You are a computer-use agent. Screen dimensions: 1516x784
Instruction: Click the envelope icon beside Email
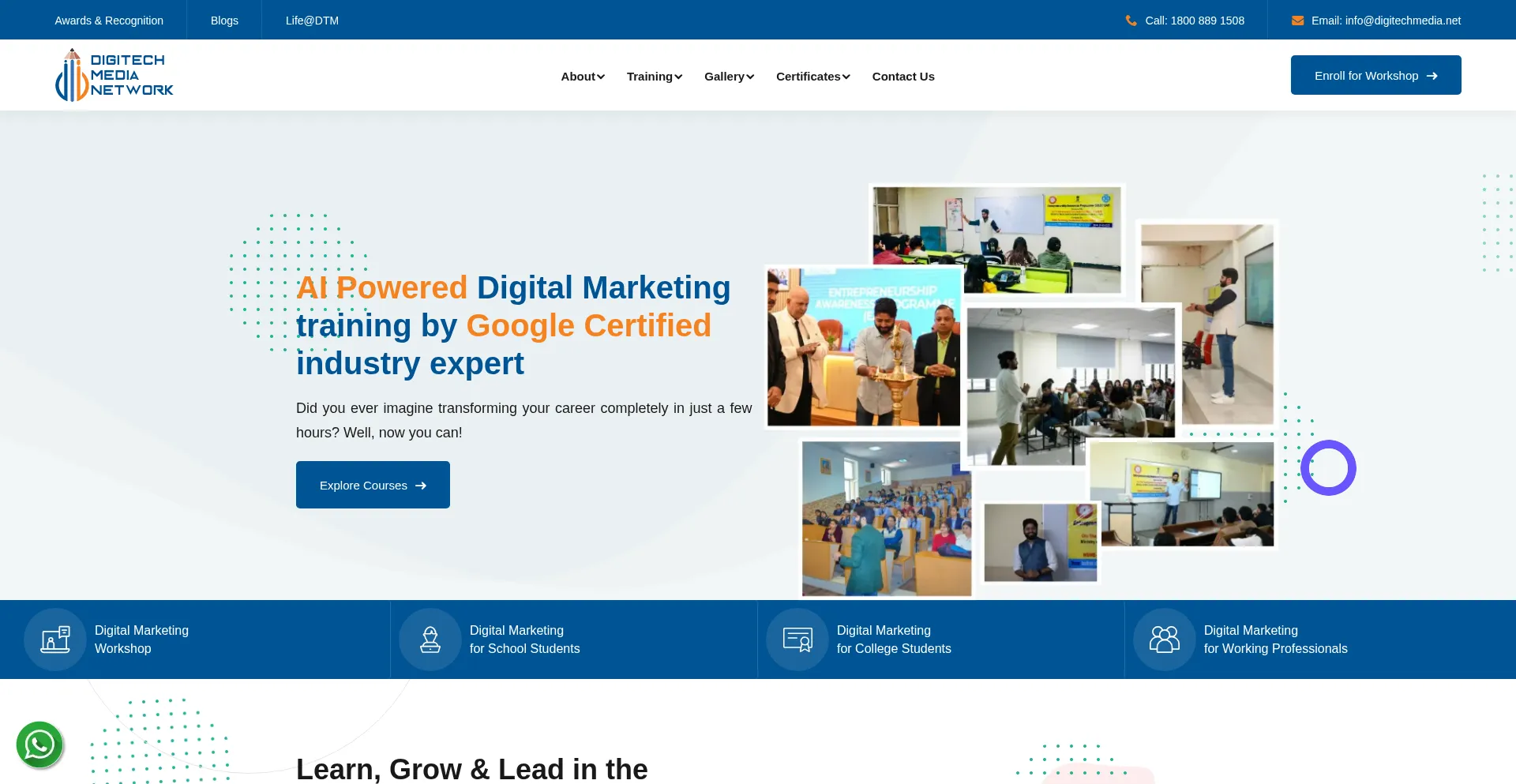[x=1297, y=21]
